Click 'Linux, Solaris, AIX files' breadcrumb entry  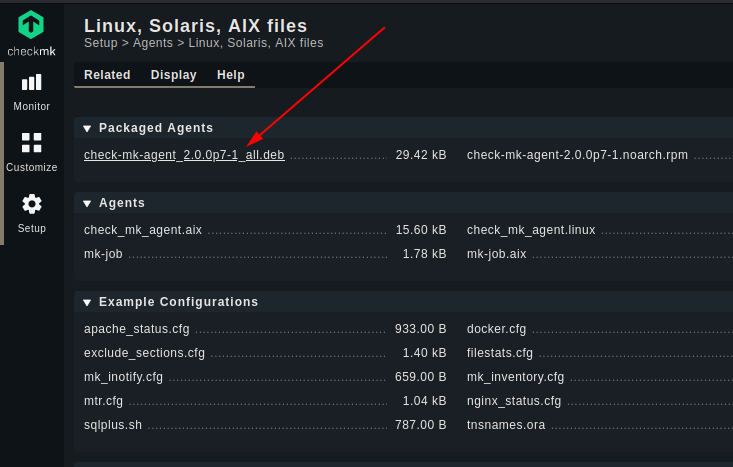click(x=256, y=43)
